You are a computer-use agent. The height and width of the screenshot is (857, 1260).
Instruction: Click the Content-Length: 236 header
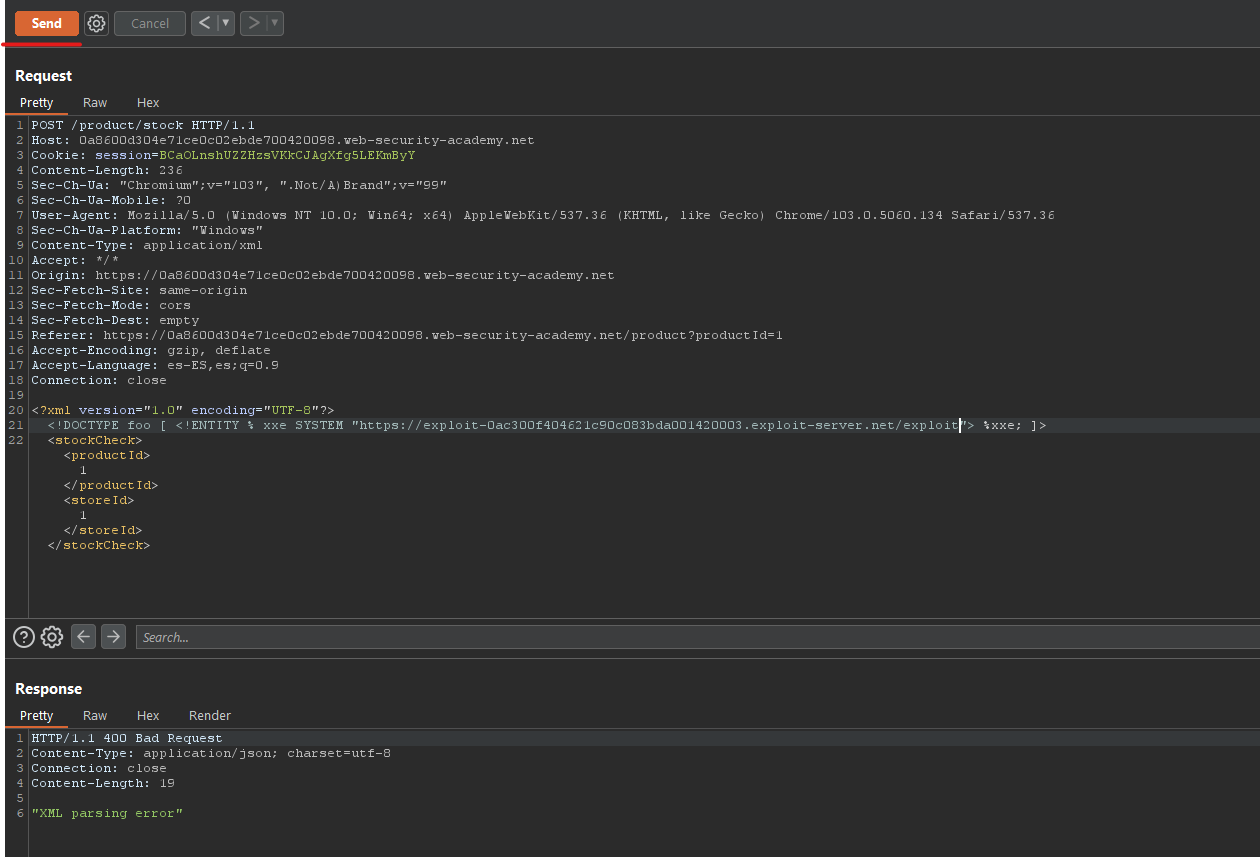[x=107, y=170]
